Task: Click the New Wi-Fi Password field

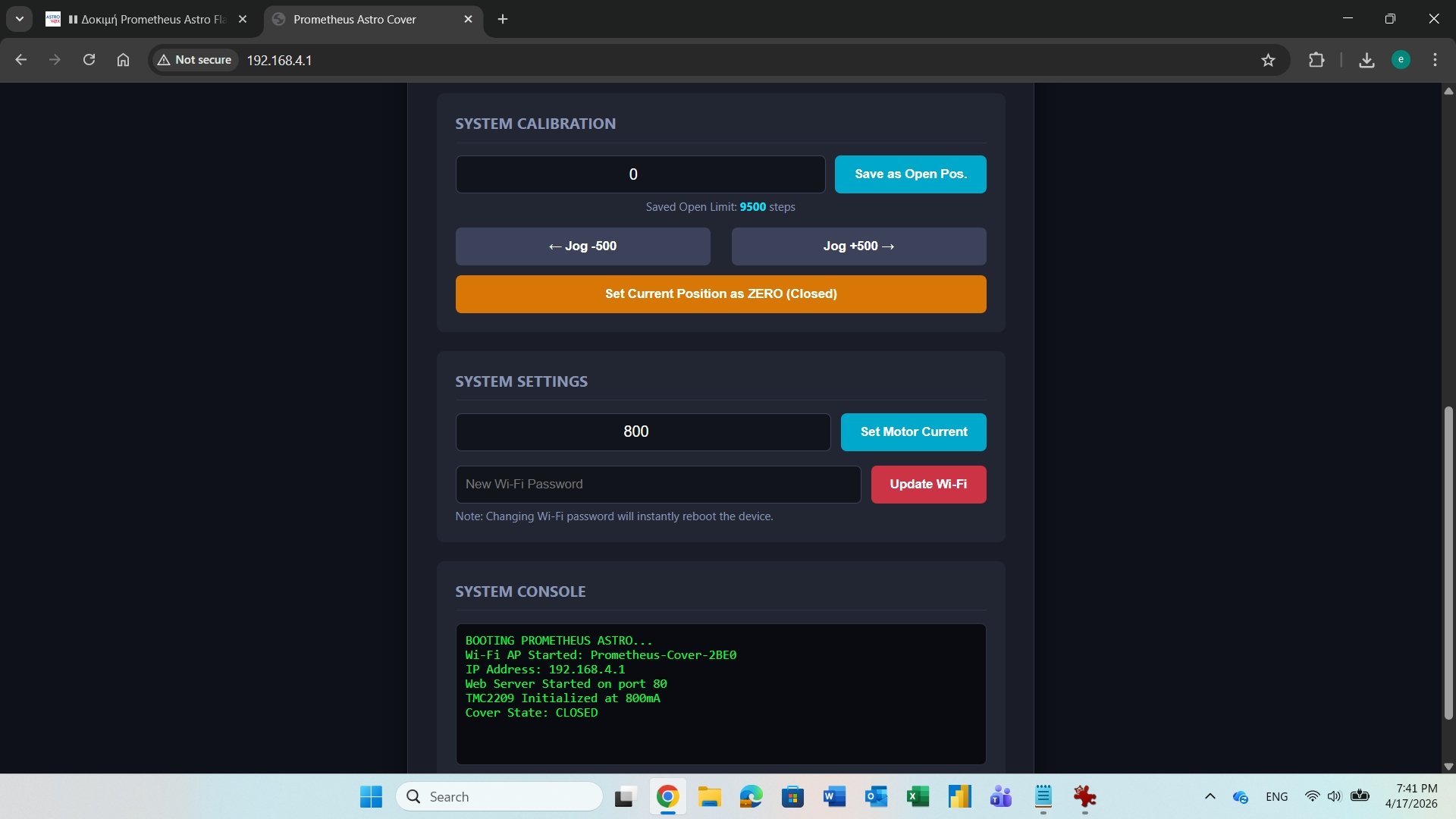Action: click(x=657, y=485)
